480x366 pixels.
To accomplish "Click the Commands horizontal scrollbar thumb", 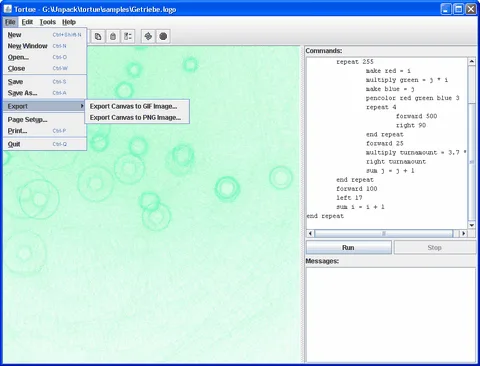I will [x=384, y=233].
